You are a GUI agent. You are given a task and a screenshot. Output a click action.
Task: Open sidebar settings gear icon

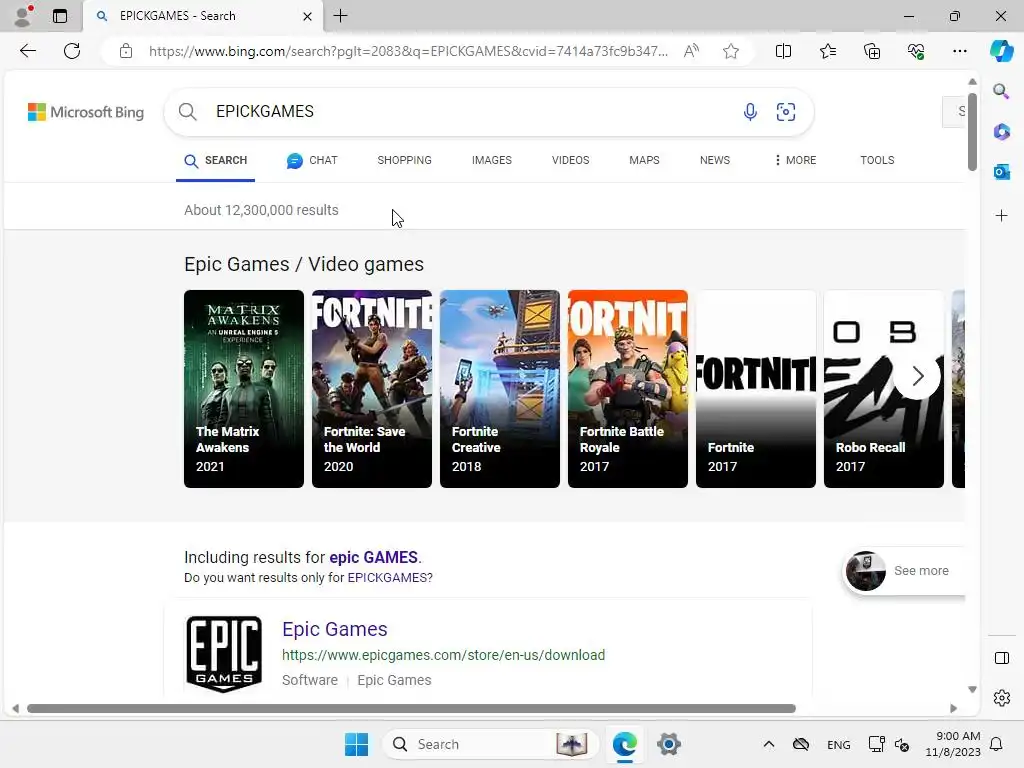(1001, 698)
